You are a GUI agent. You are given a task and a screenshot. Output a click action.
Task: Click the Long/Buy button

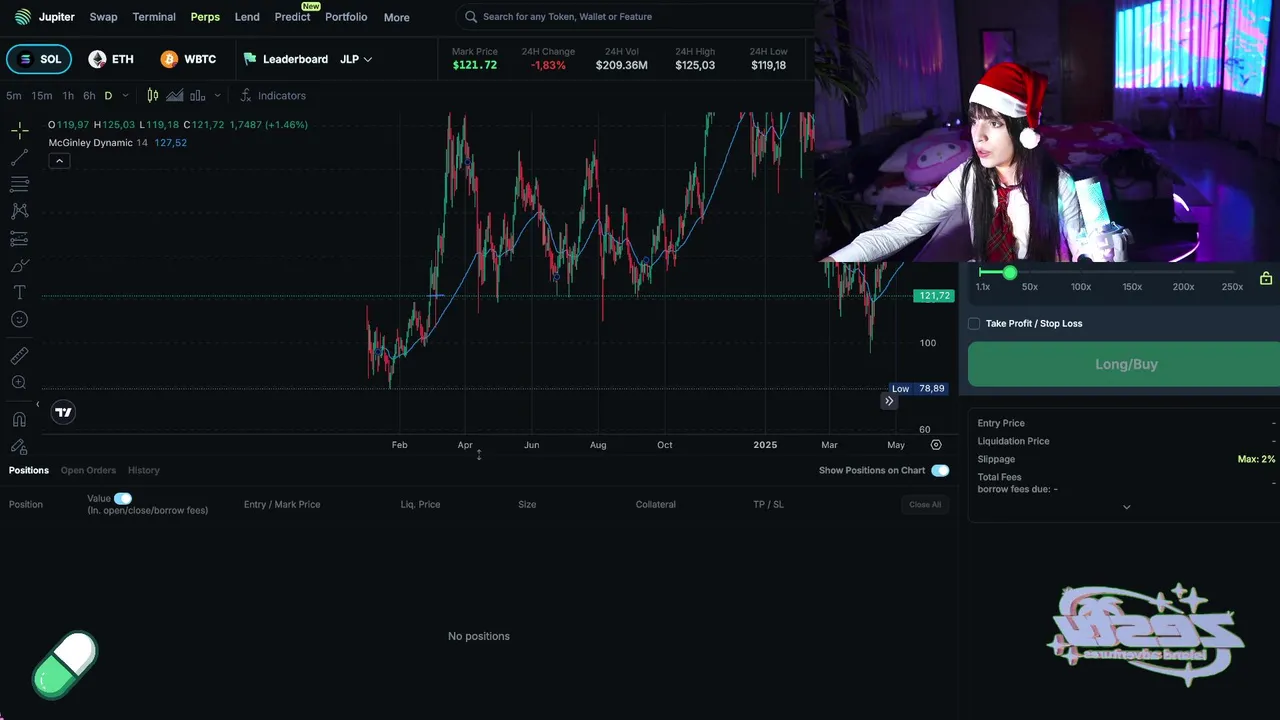point(1124,364)
